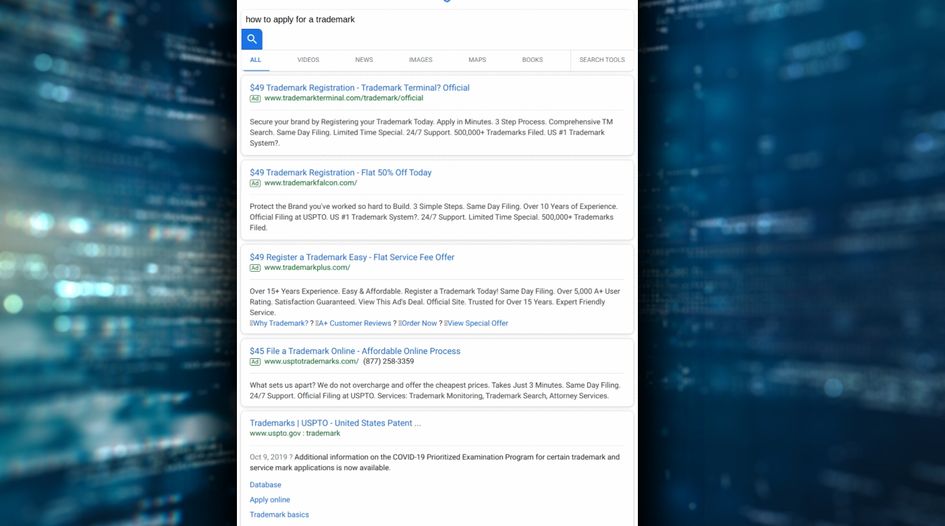Open the 'Database' sitelink under USPTO
Screen dimensions: 945x526
(x=265, y=484)
